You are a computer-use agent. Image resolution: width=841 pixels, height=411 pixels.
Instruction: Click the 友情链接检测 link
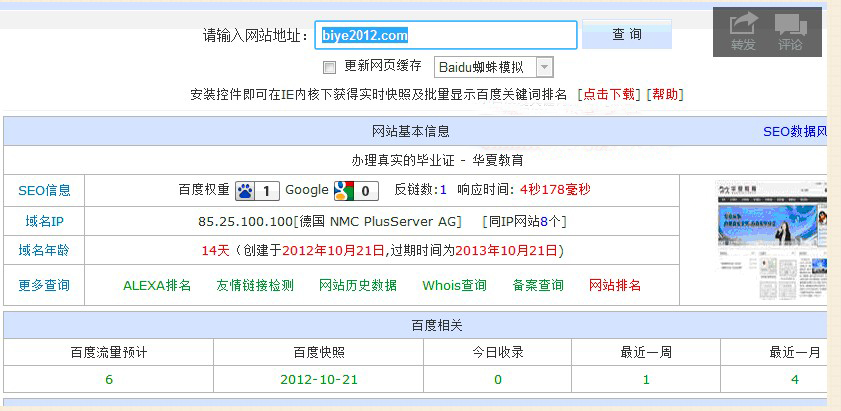point(255,285)
